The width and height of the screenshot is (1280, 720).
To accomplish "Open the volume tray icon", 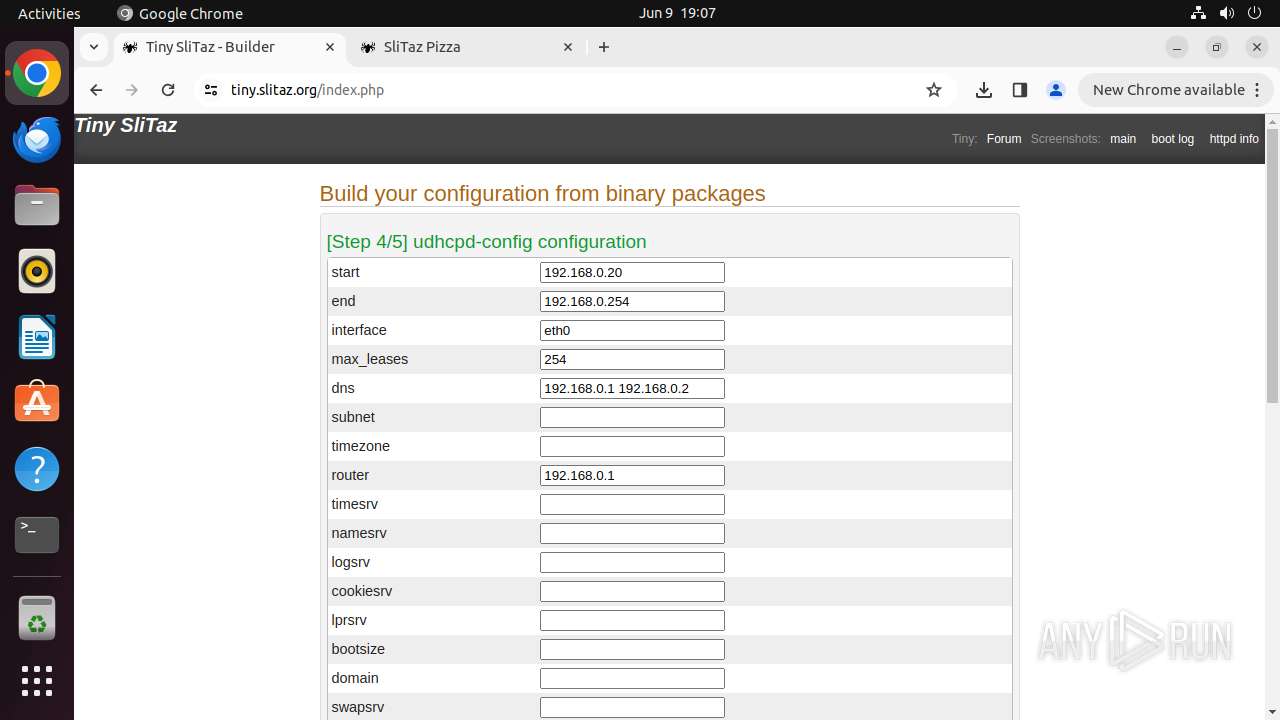I will pyautogui.click(x=1227, y=13).
